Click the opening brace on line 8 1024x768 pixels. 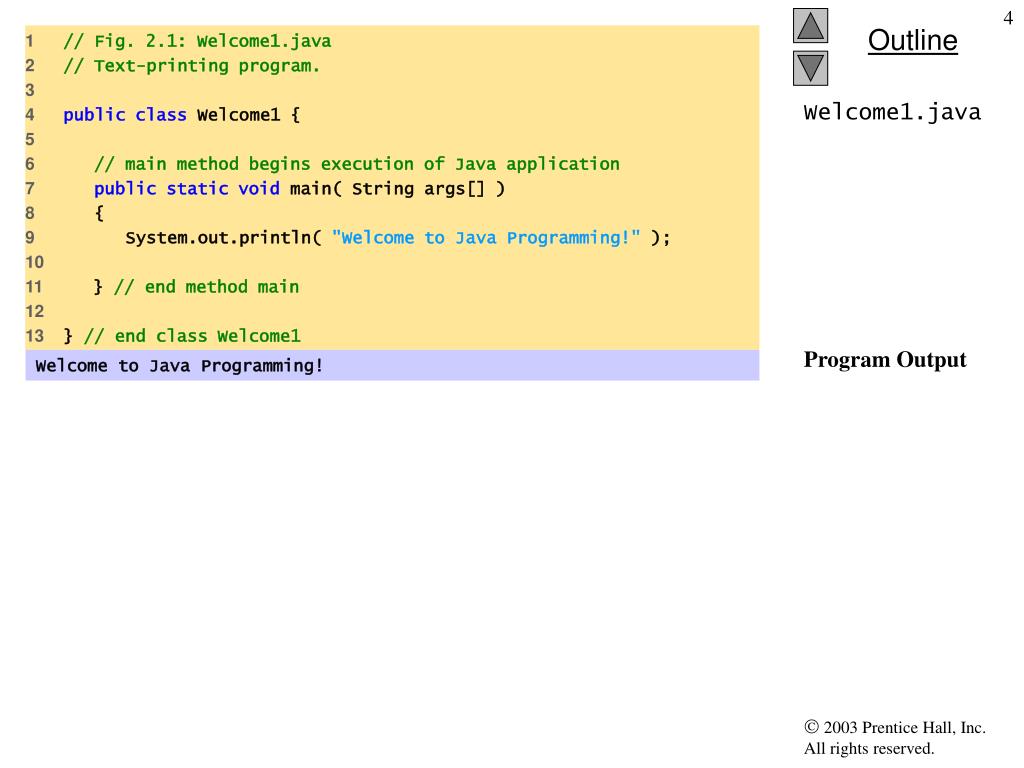(x=99, y=213)
